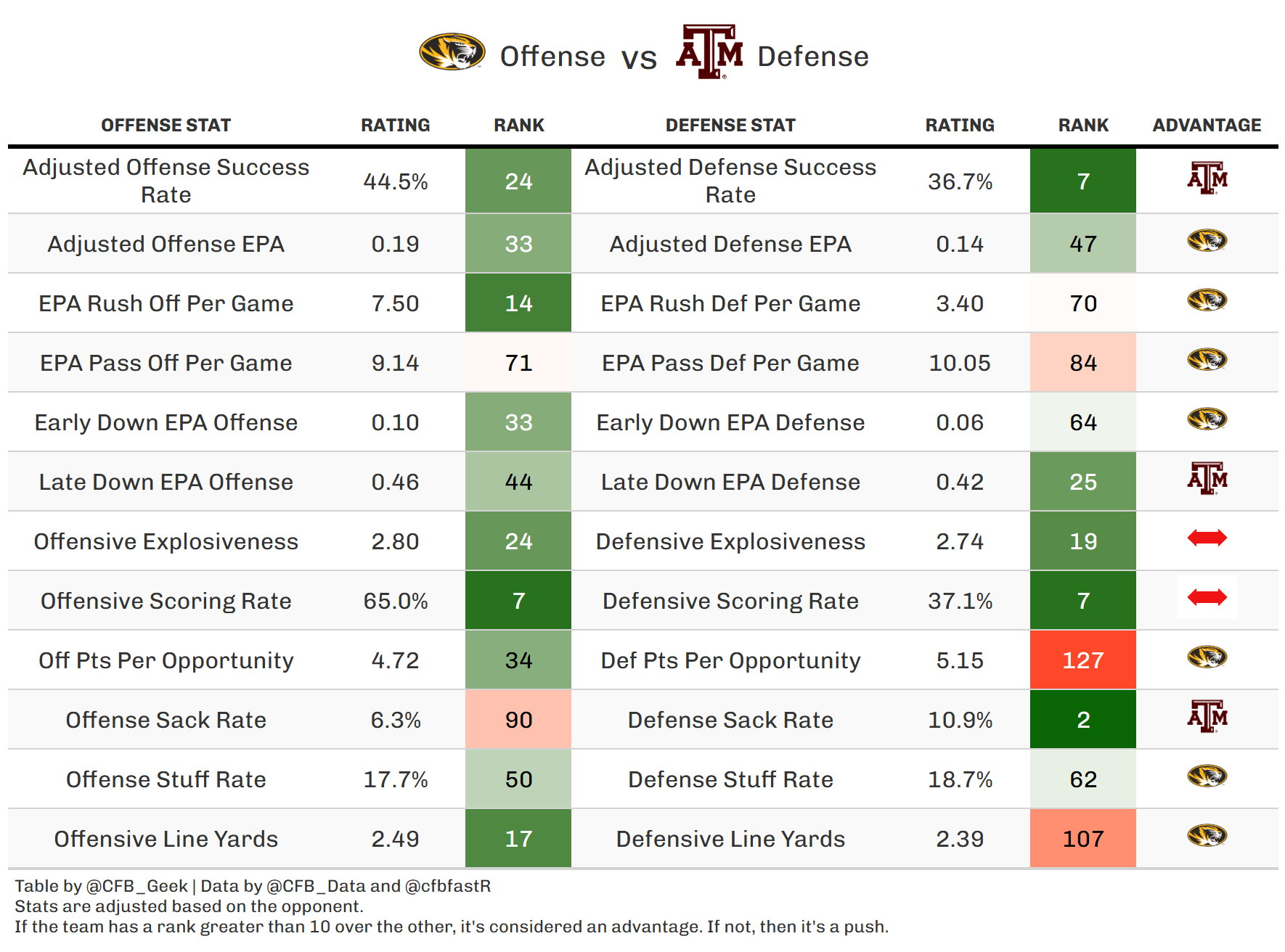Click the red push arrow for Explosiveness
The width and height of the screenshot is (1285, 952).
pos(1207,538)
